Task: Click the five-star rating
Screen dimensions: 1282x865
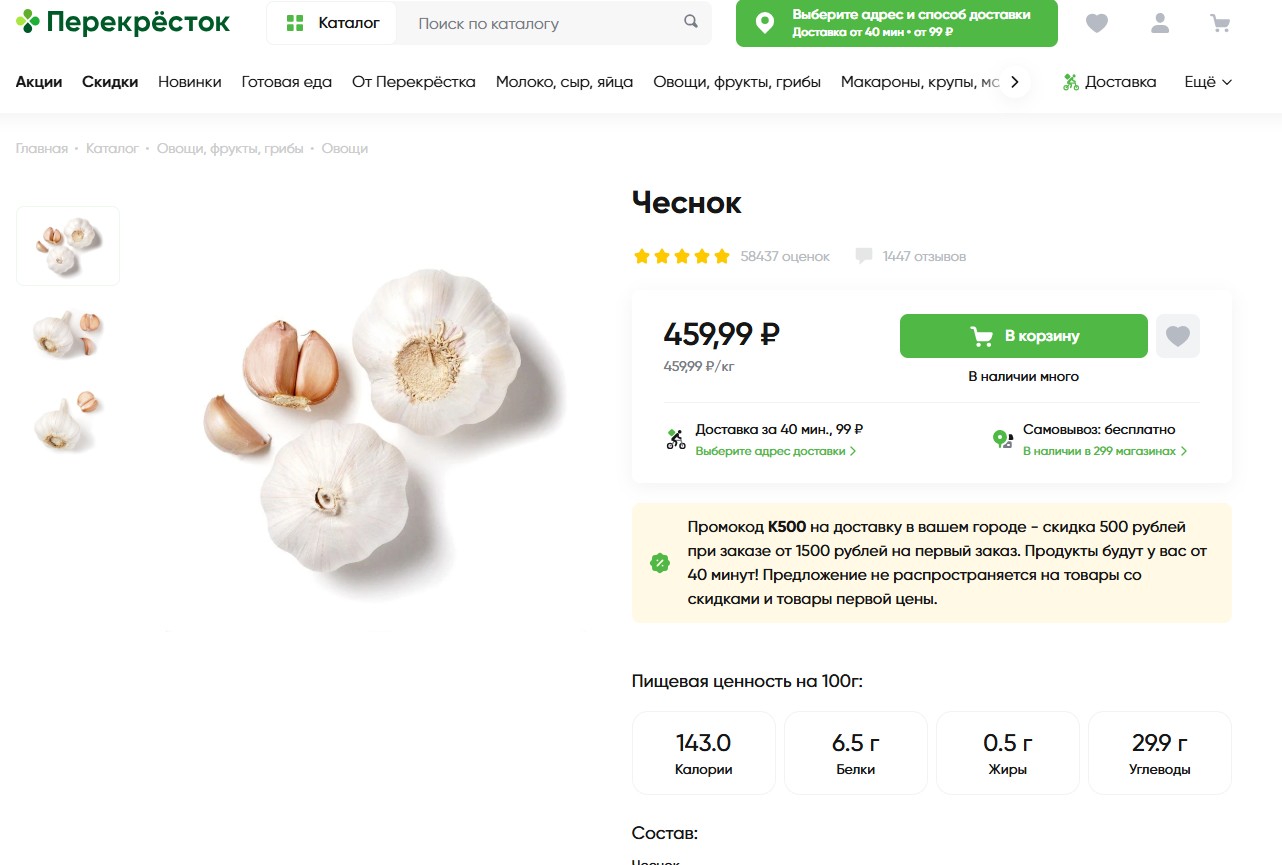Action: tap(682, 256)
